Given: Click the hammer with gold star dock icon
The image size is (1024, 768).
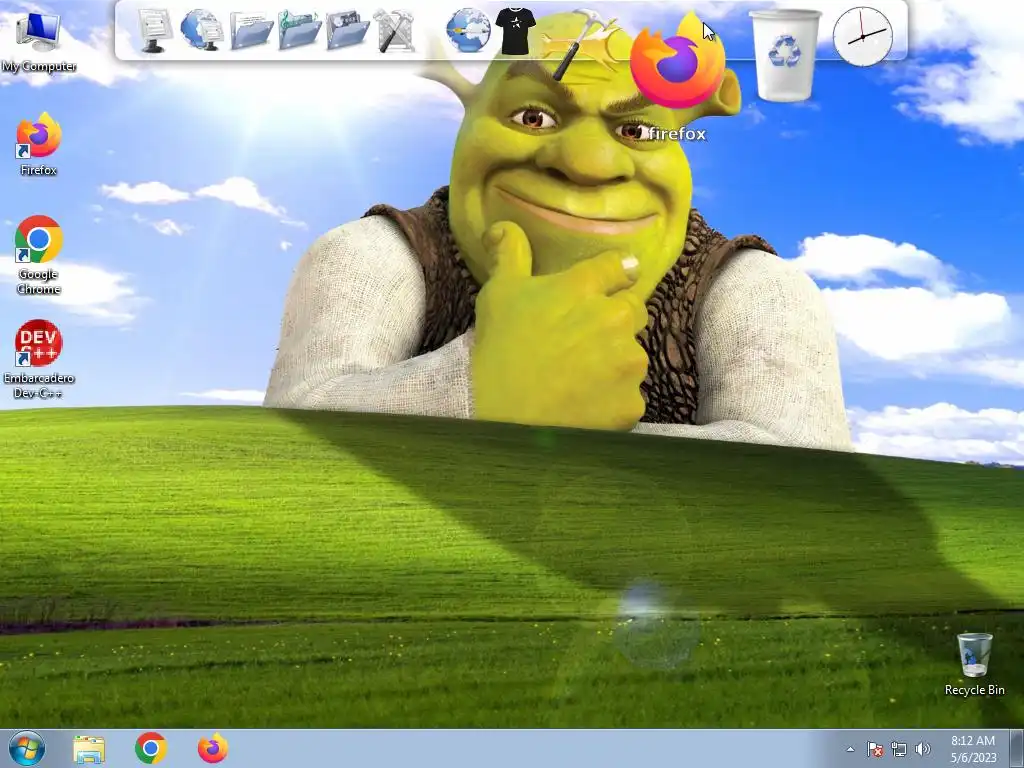Looking at the screenshot, I should (581, 43).
